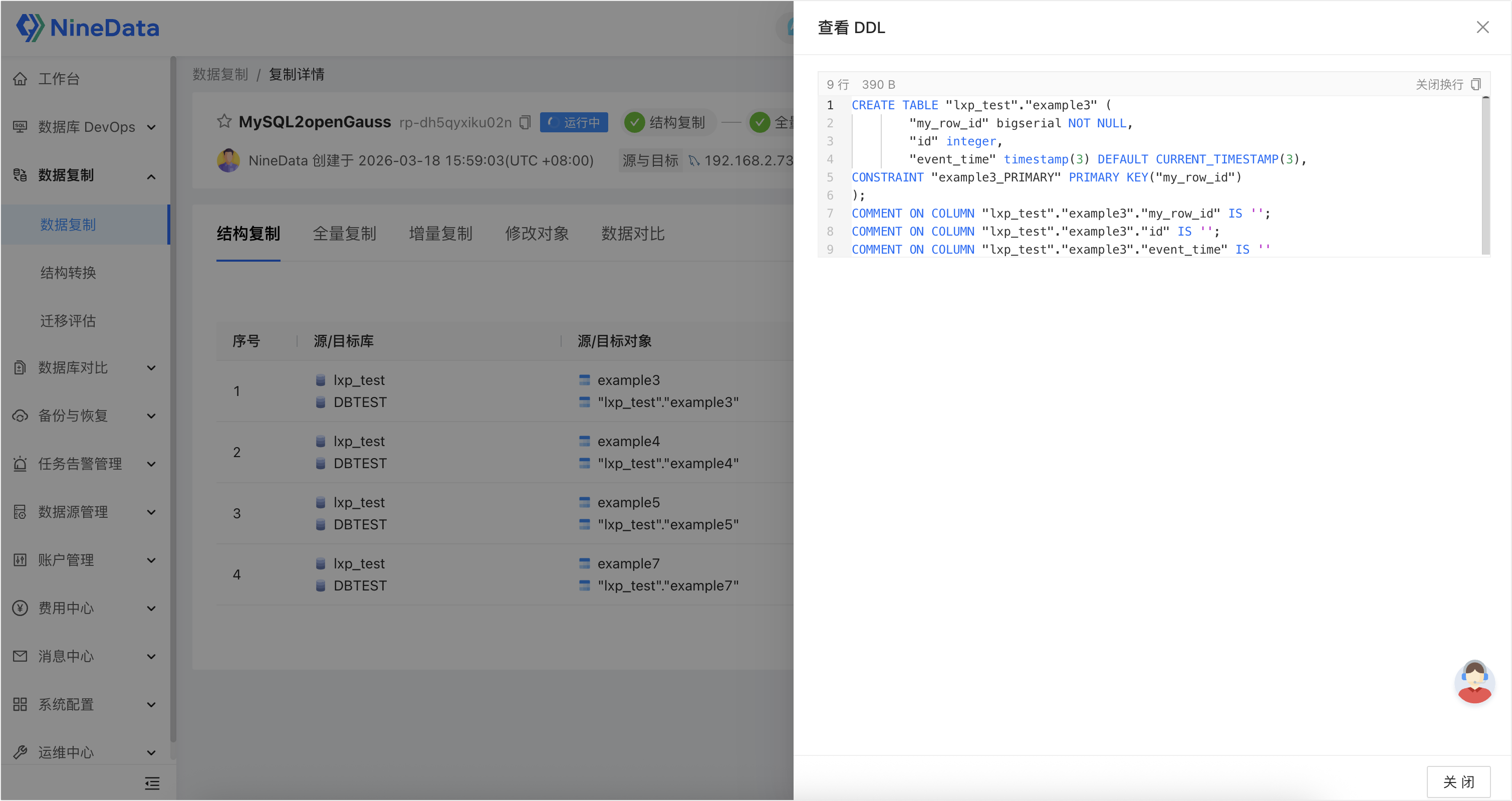Click the 费用中心 yen icon
The width and height of the screenshot is (1512, 801).
click(x=20, y=609)
